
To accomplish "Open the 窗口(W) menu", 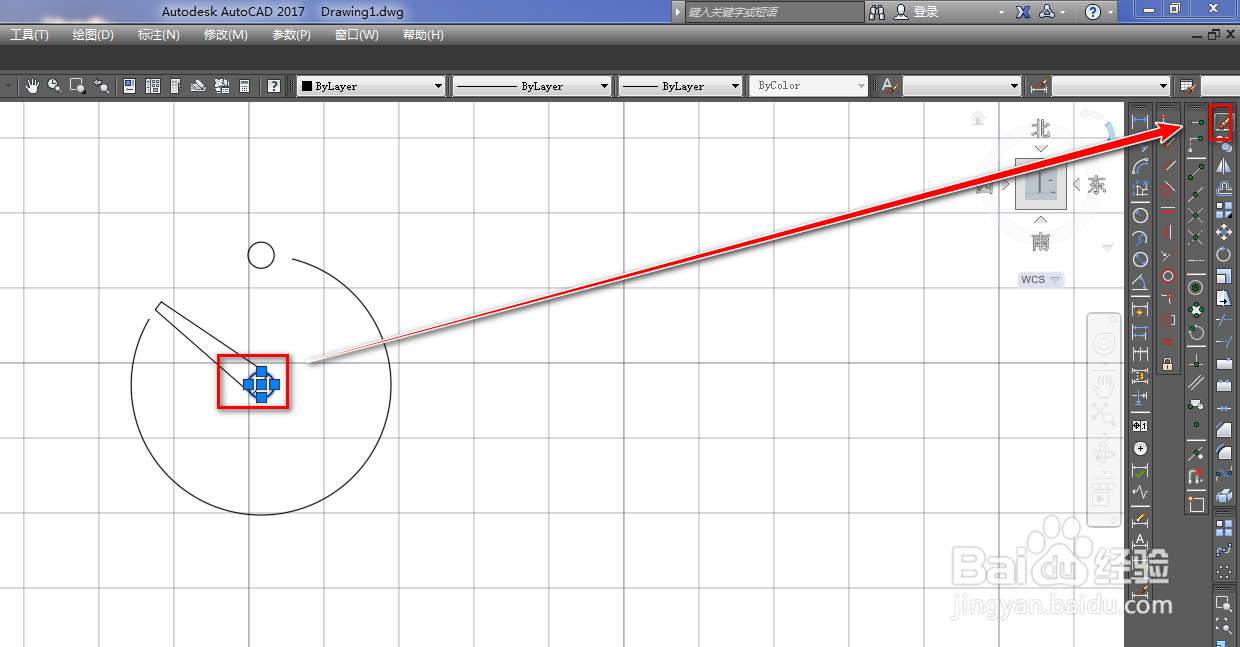I will point(357,35).
